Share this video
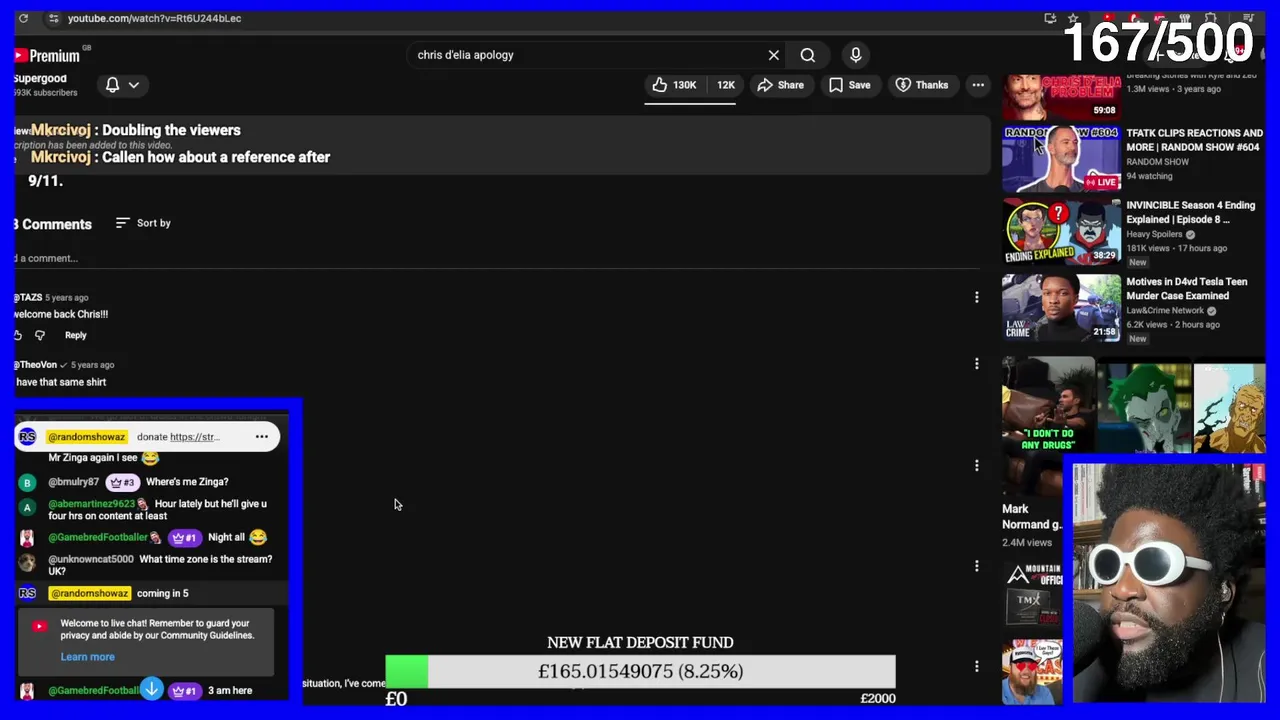The width and height of the screenshot is (1280, 720). click(780, 85)
